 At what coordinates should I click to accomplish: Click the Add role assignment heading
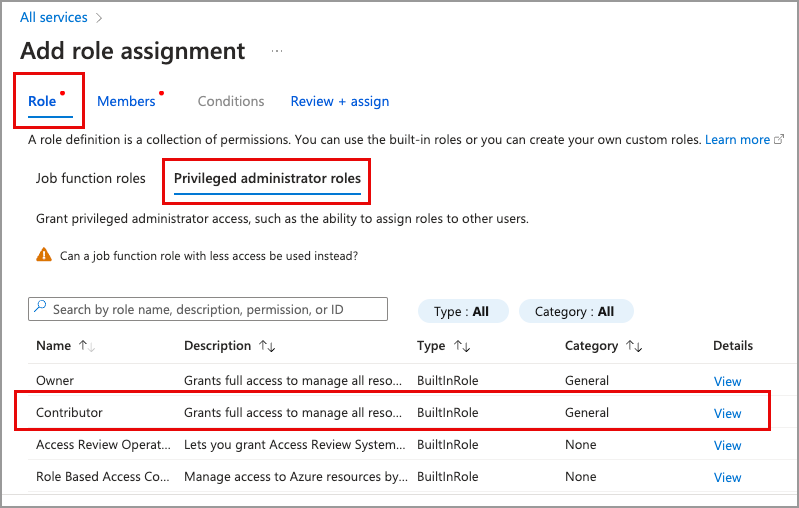[132, 51]
